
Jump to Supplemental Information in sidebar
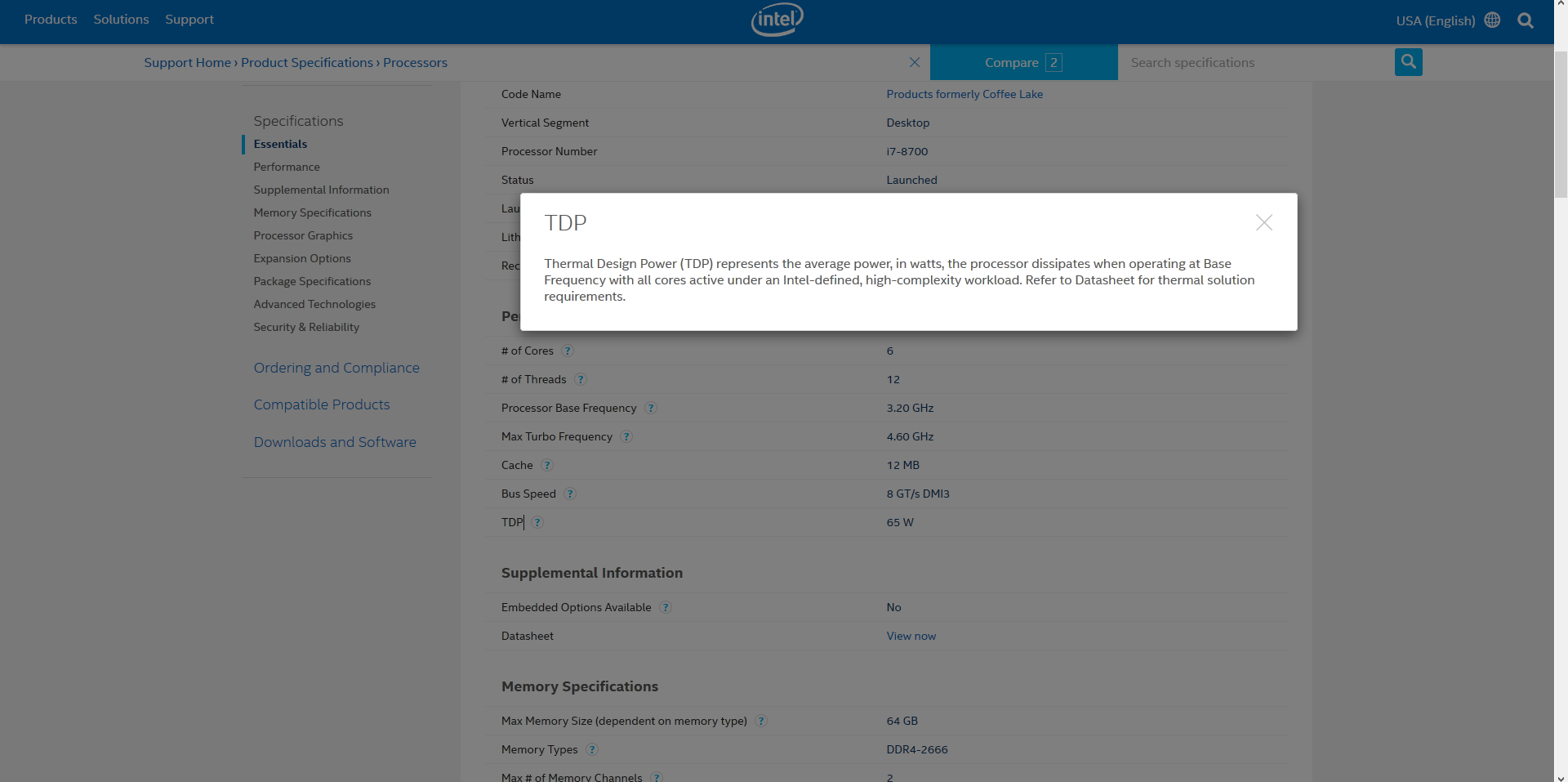(x=321, y=190)
